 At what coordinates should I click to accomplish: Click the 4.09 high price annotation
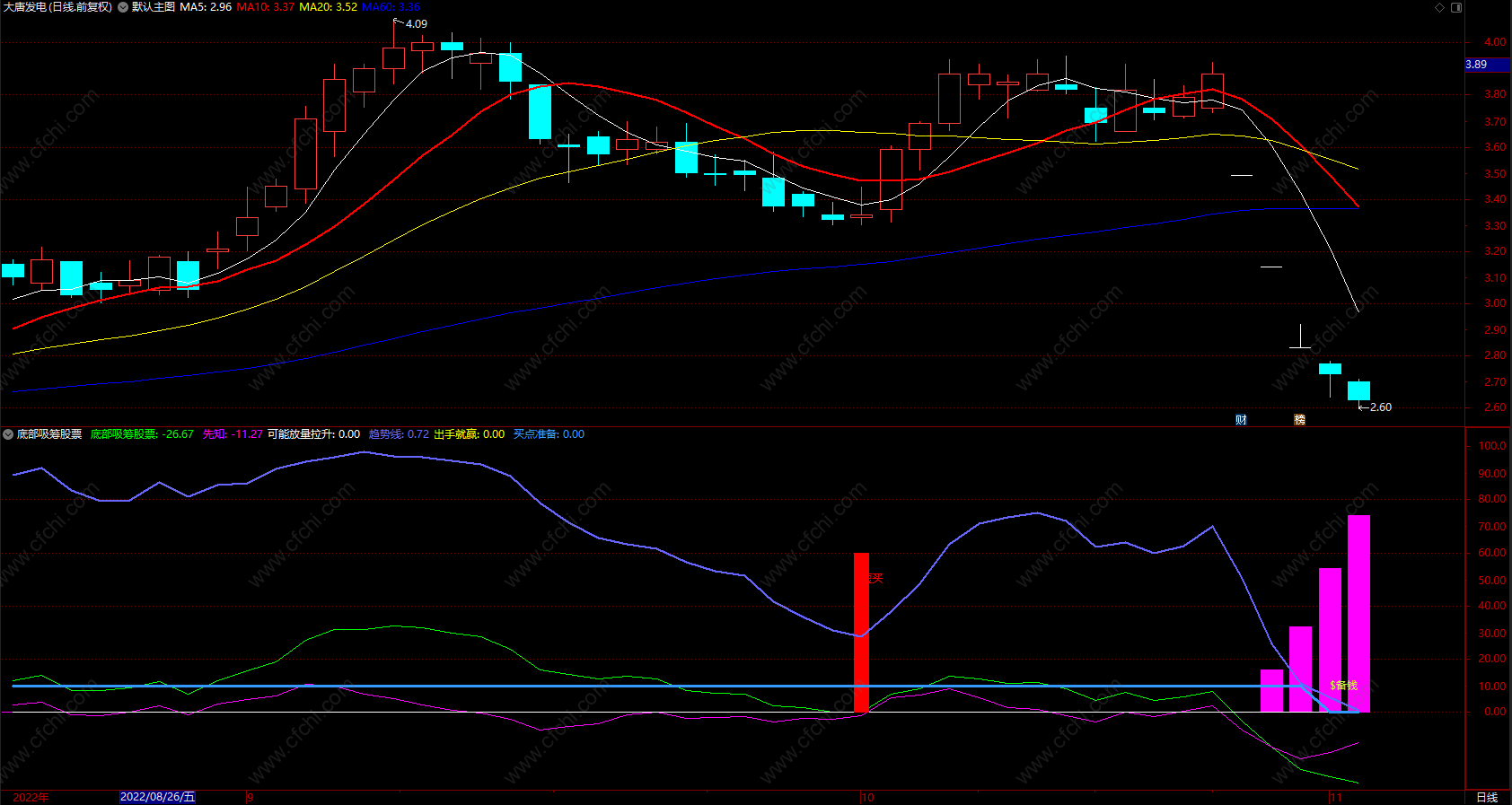(416, 24)
